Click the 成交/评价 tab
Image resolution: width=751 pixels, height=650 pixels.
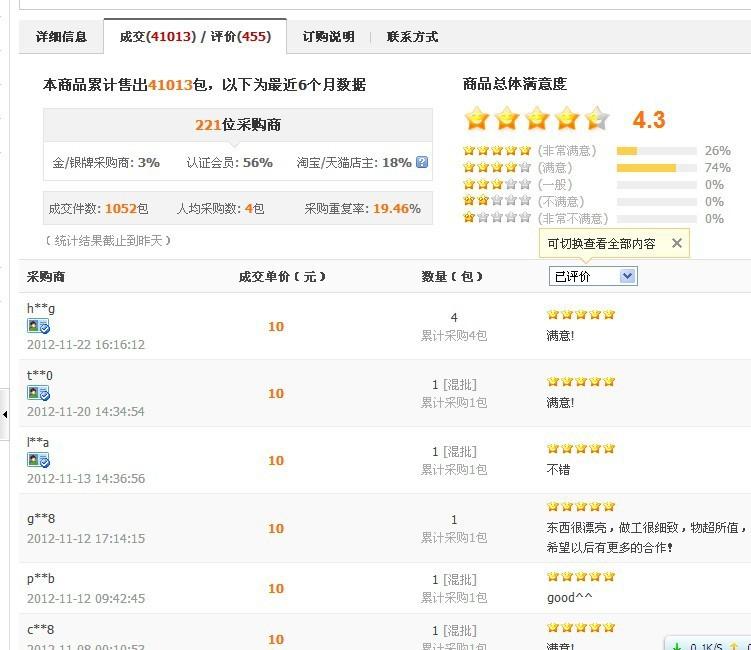click(x=195, y=37)
